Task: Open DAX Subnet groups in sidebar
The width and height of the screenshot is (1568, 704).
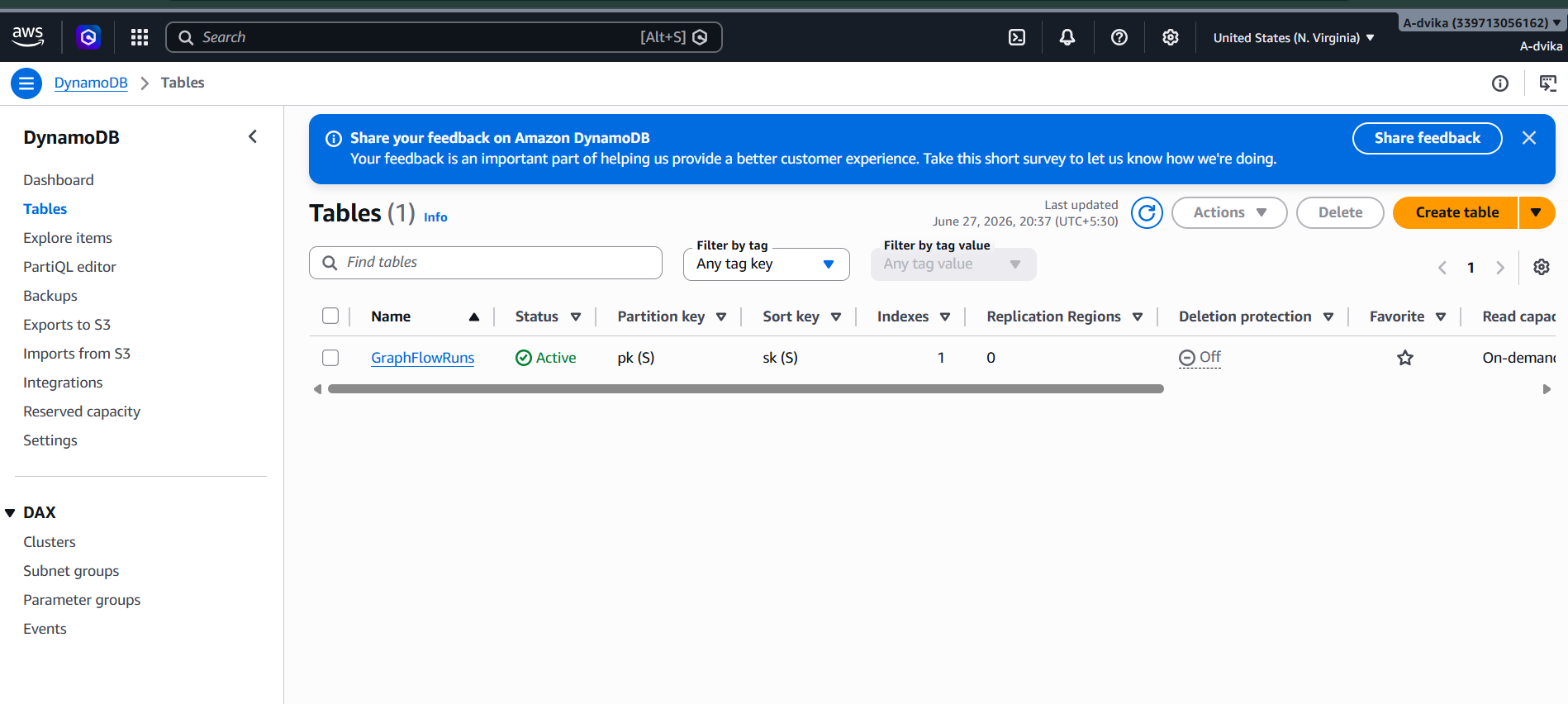Action: click(71, 571)
